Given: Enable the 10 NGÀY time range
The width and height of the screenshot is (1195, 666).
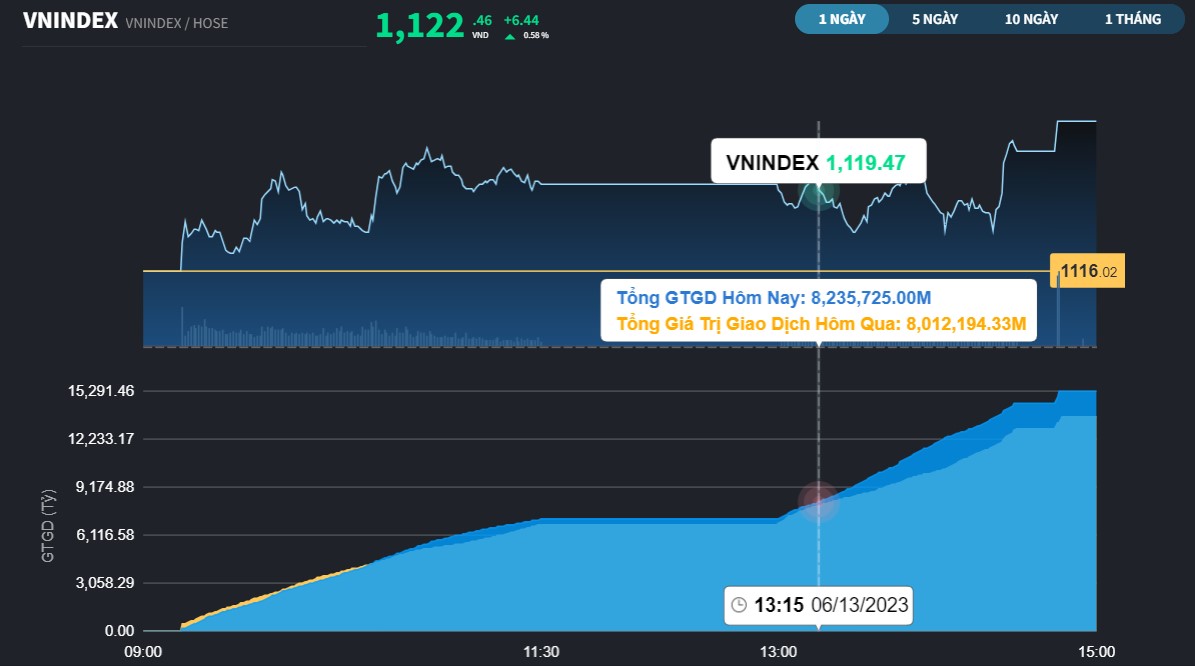Looking at the screenshot, I should (x=1031, y=18).
